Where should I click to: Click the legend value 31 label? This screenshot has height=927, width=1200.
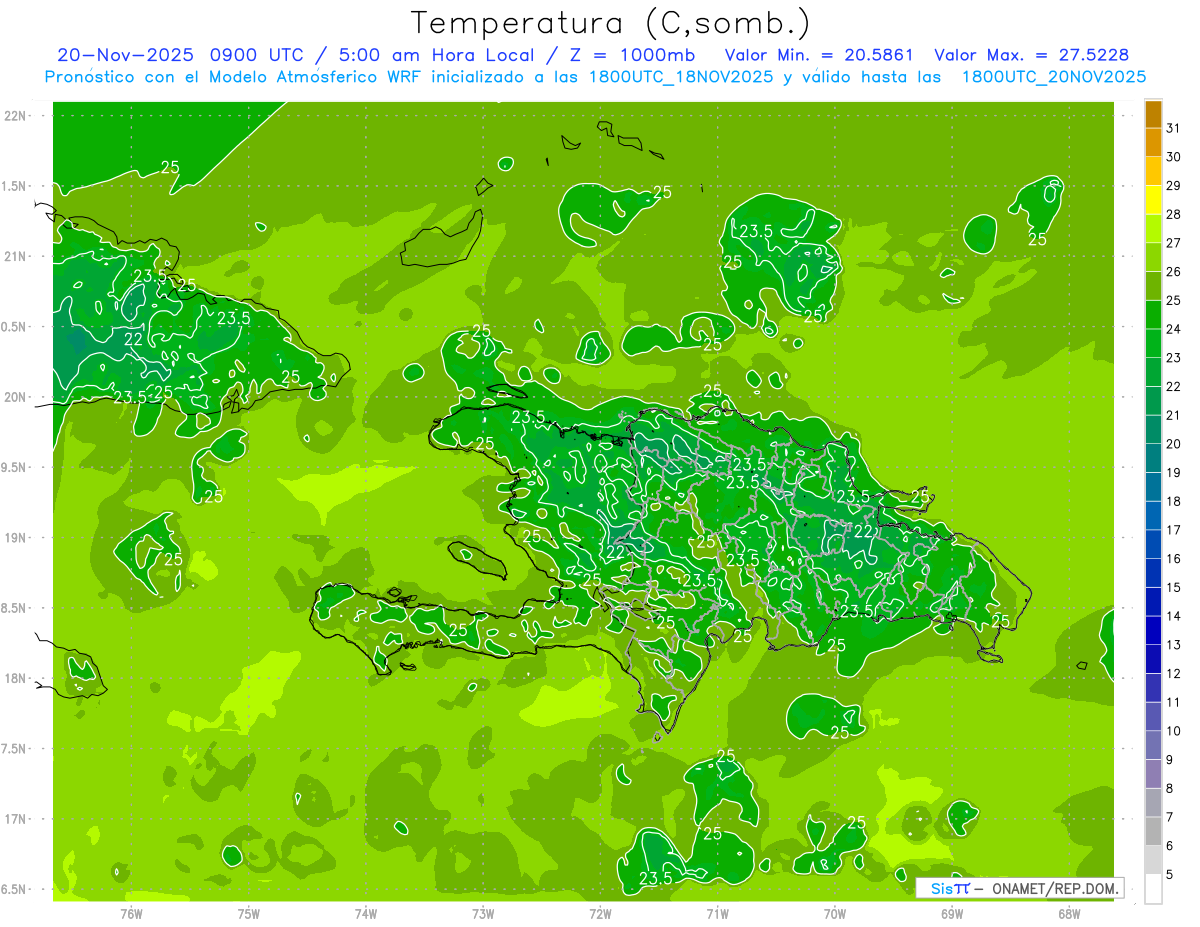[1173, 128]
